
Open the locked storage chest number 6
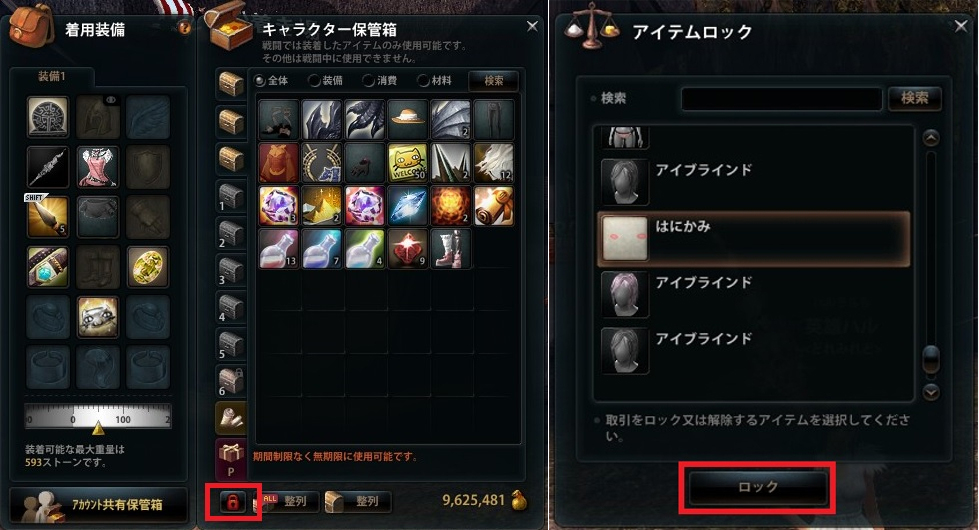tap(230, 380)
